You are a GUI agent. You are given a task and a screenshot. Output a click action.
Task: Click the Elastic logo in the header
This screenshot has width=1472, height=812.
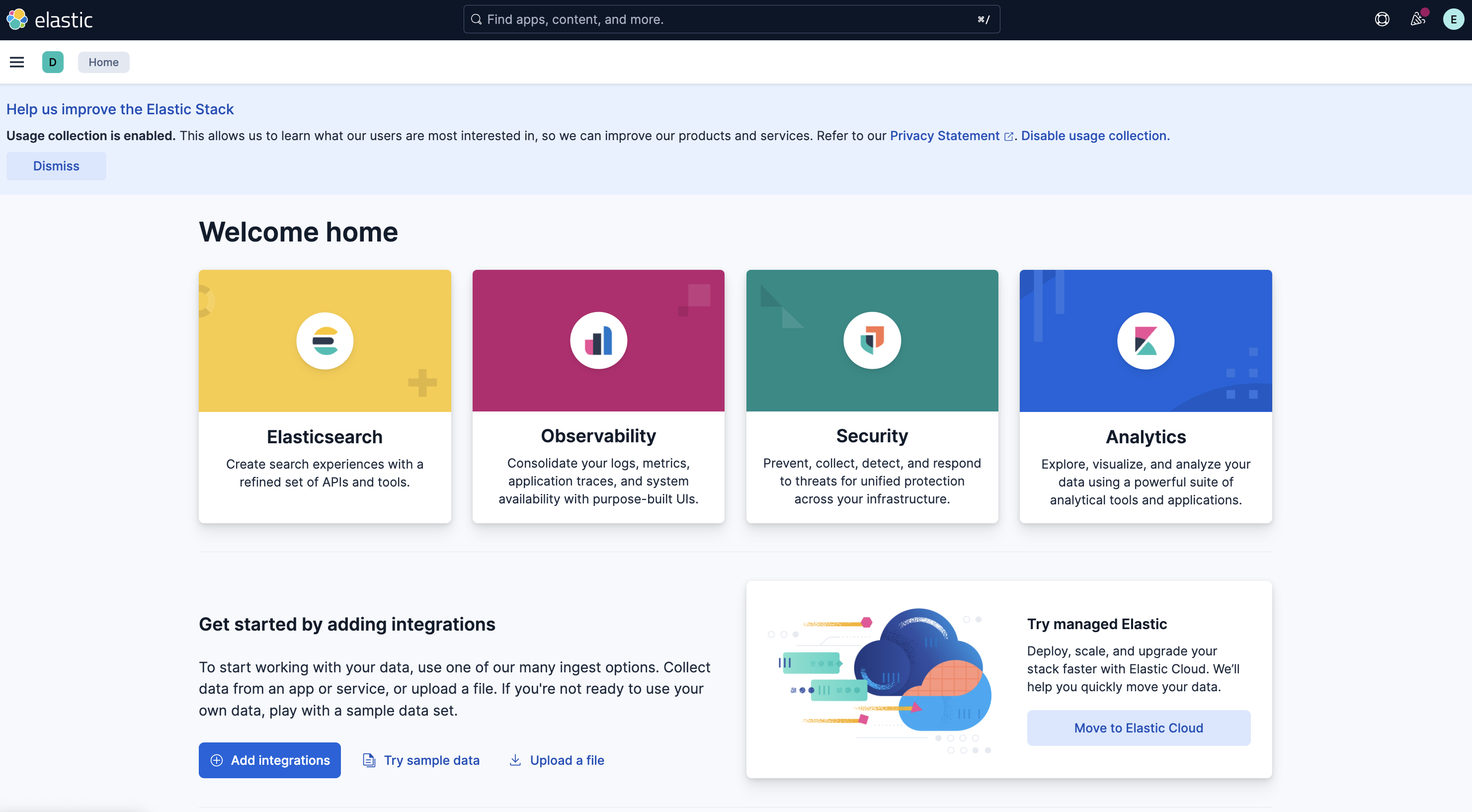(49, 19)
